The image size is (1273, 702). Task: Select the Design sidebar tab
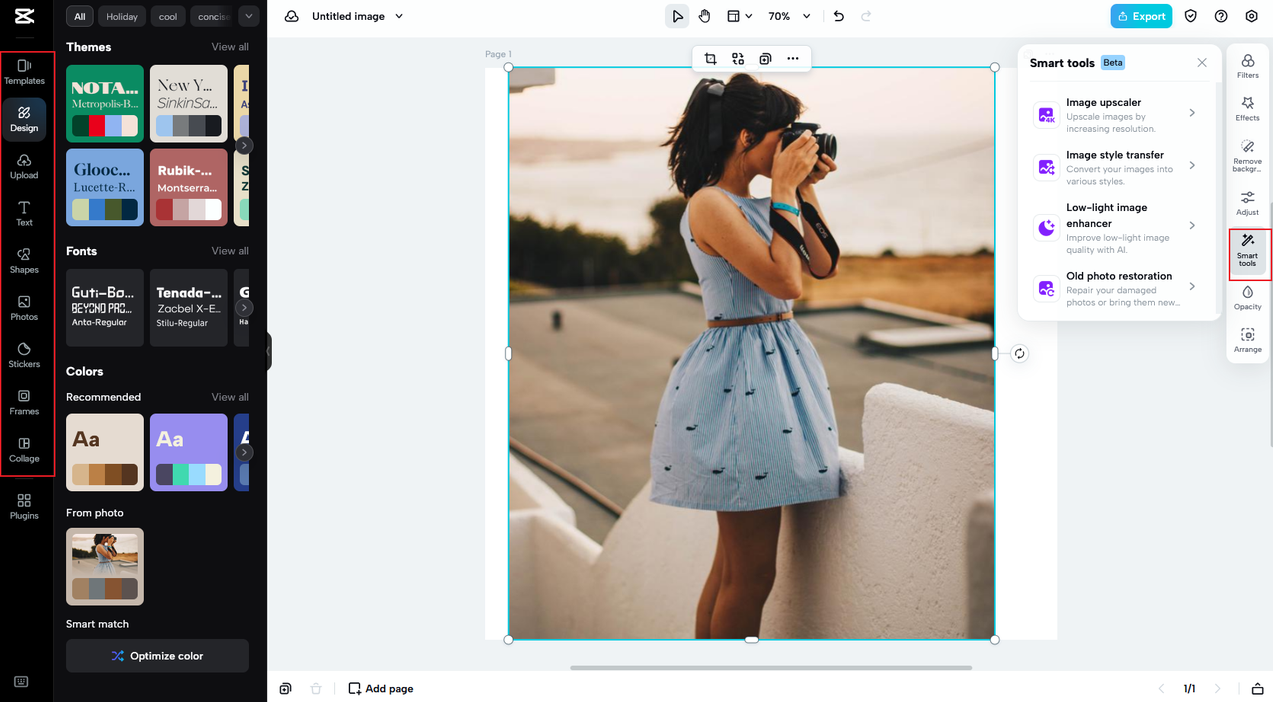pyautogui.click(x=24, y=119)
